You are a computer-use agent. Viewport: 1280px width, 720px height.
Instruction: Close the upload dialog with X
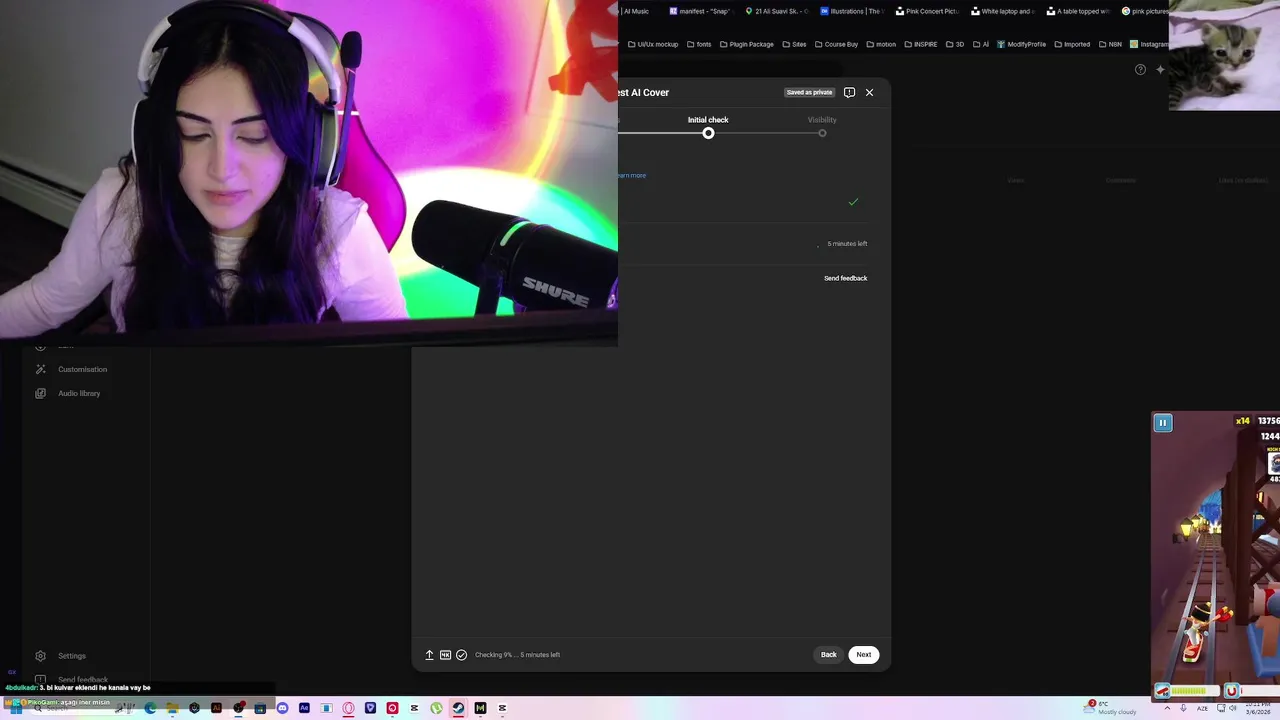click(869, 92)
